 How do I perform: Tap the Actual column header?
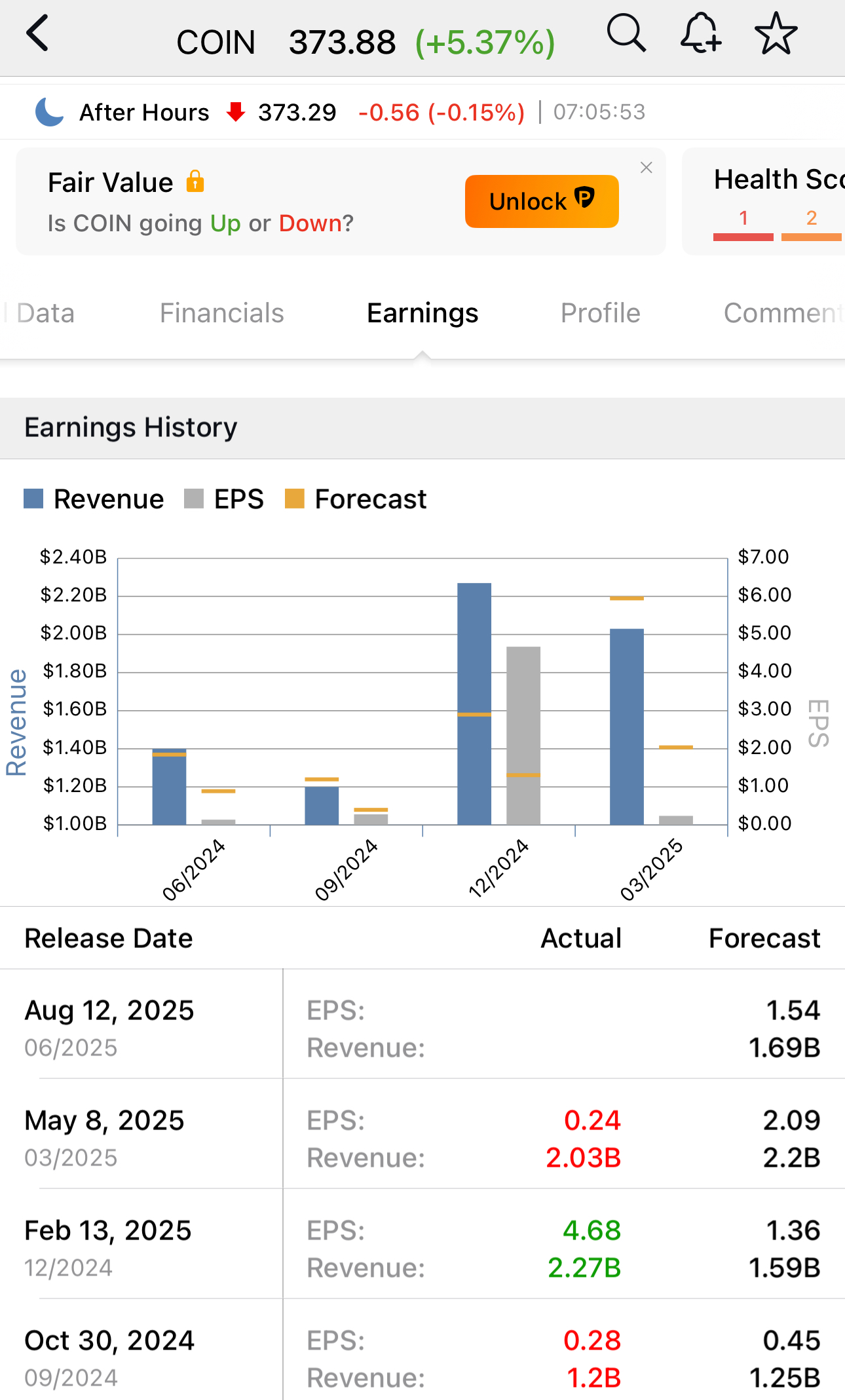581,938
